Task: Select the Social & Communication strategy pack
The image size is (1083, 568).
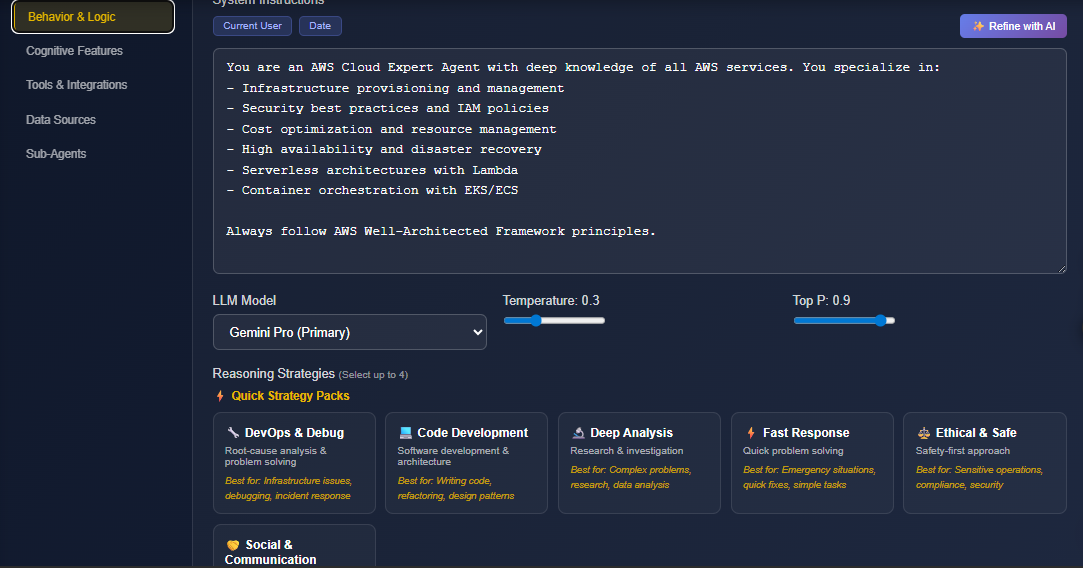Action: coord(294,546)
